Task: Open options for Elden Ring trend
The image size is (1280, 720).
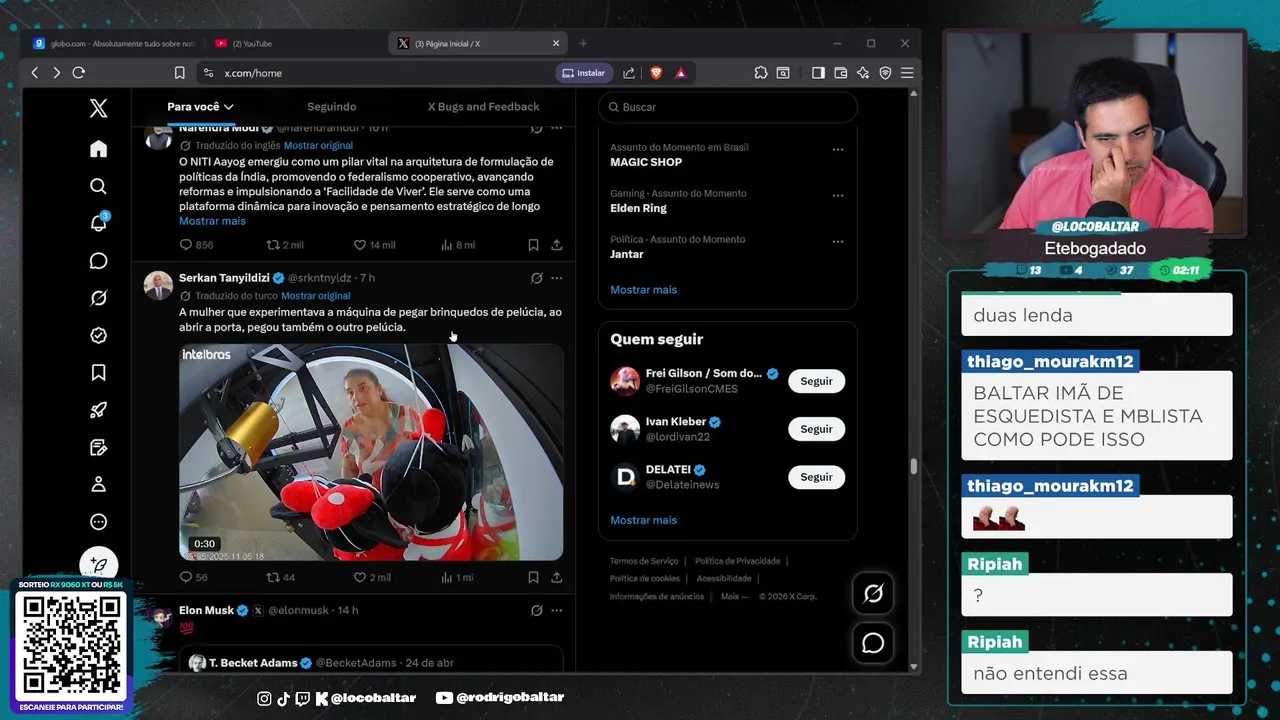Action: pyautogui.click(x=838, y=195)
